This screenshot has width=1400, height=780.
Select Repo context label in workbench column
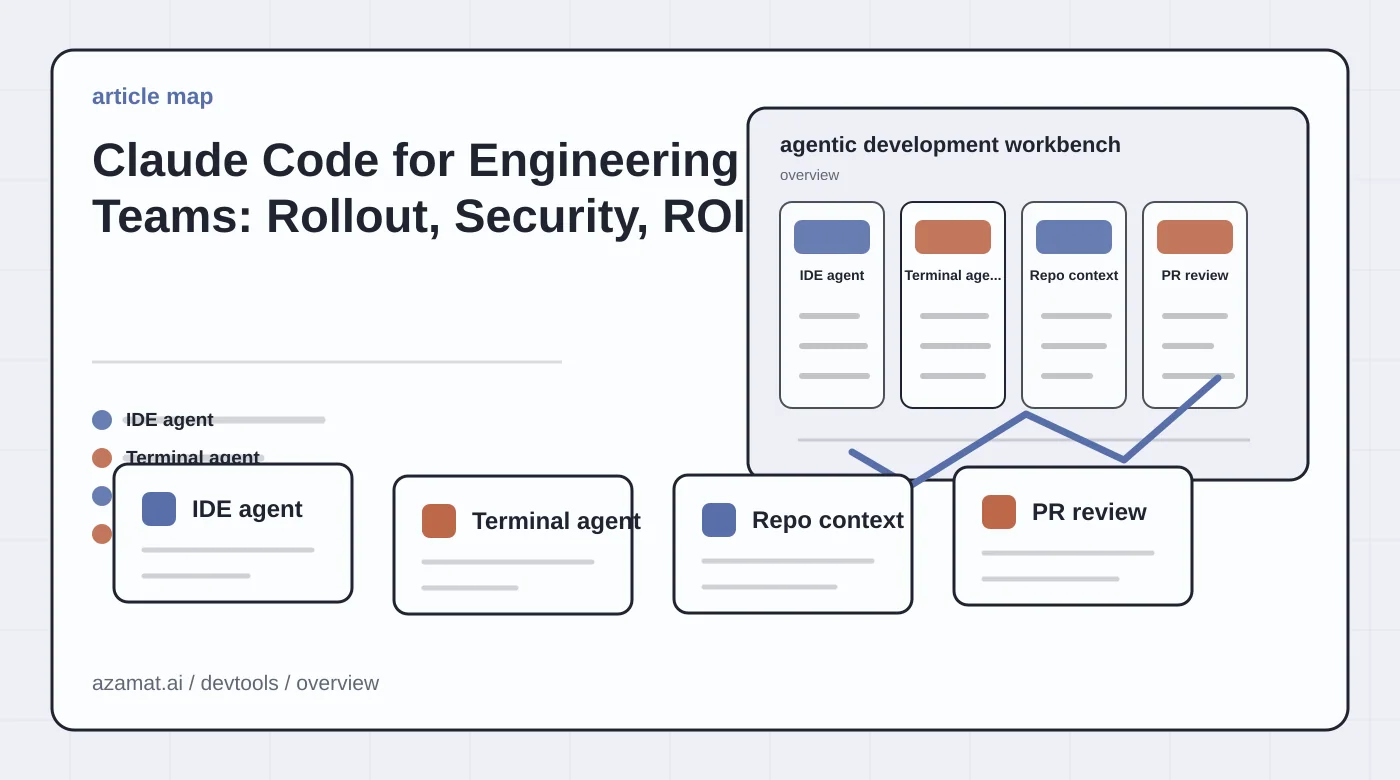click(1074, 275)
